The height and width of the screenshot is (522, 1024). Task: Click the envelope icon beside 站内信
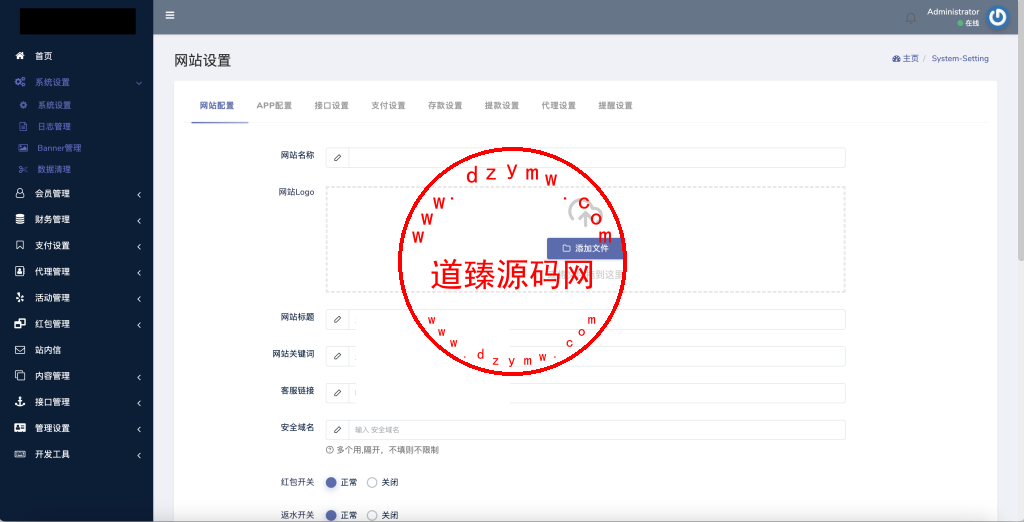(20, 350)
